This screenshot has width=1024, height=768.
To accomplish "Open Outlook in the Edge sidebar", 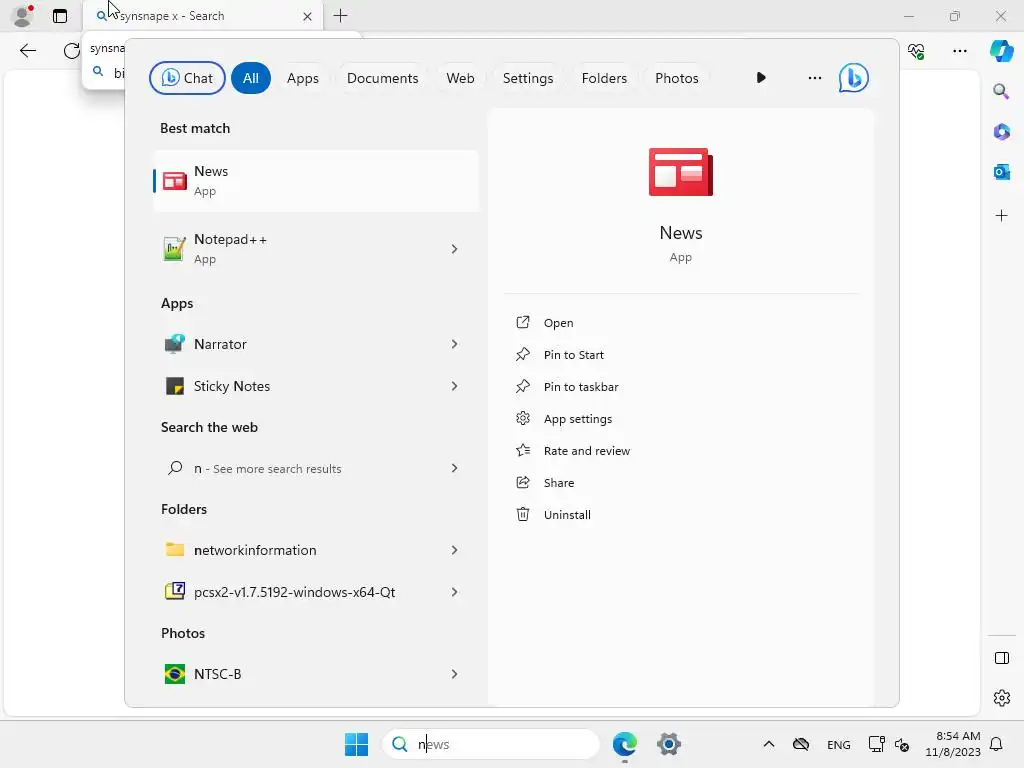I will point(1001,172).
